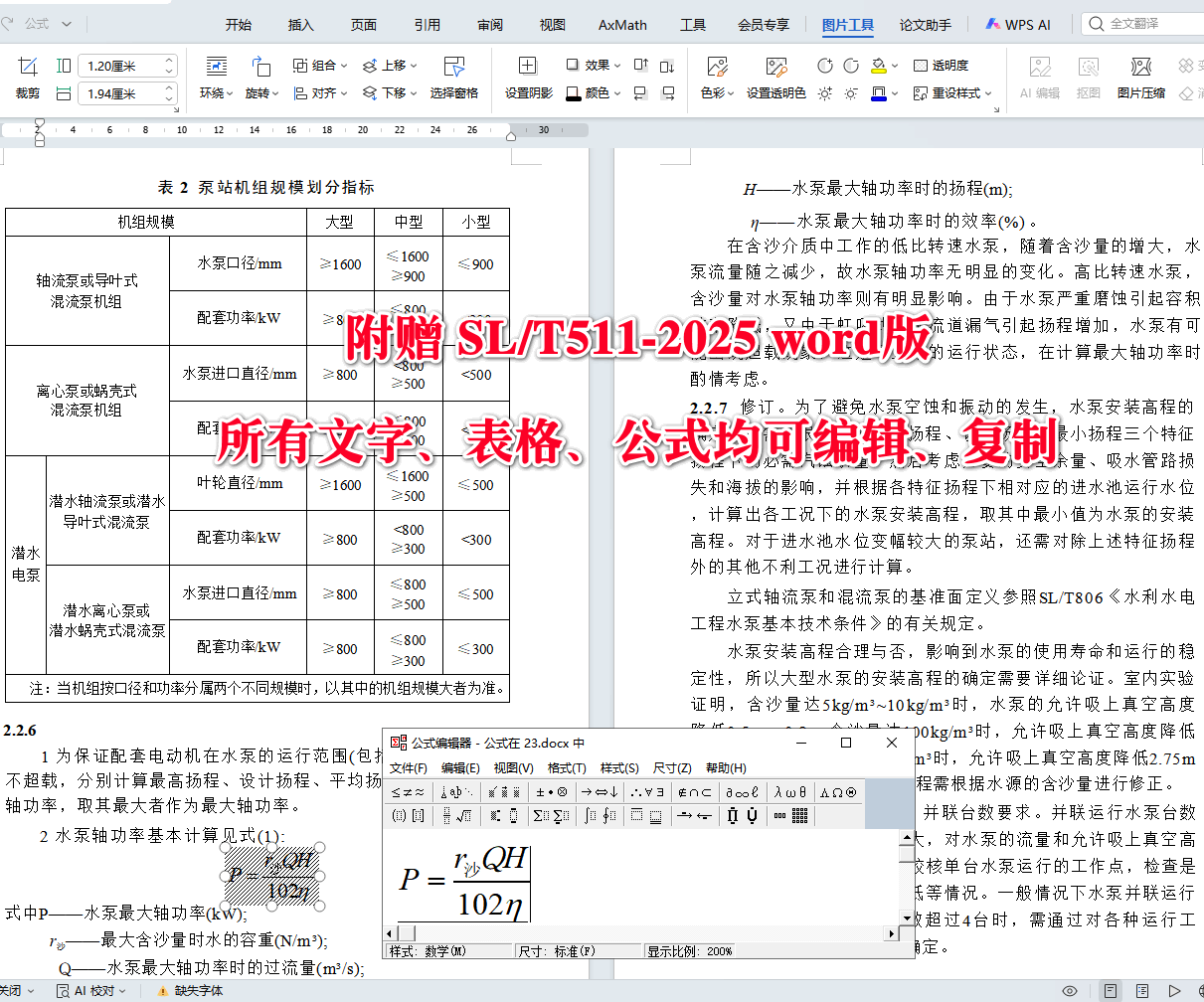Open arrow symbols palette (→⇔↓) in equation editor

click(601, 792)
